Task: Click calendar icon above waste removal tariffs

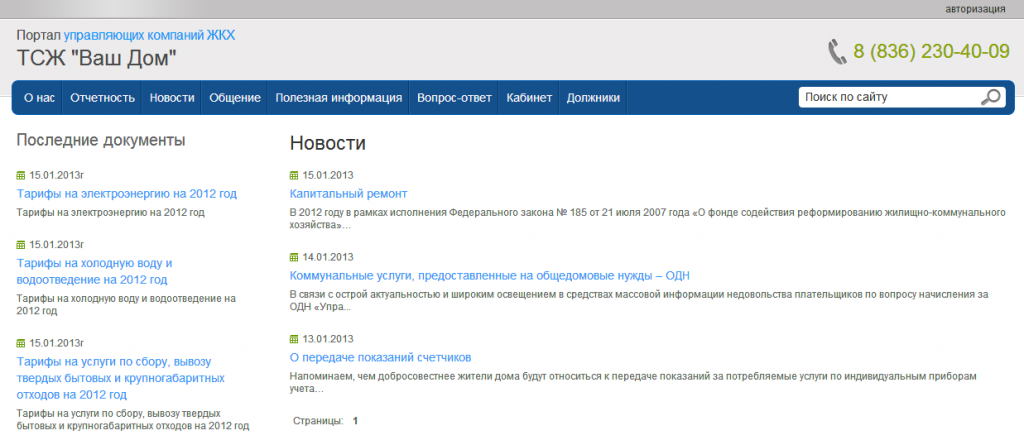Action: (21, 343)
